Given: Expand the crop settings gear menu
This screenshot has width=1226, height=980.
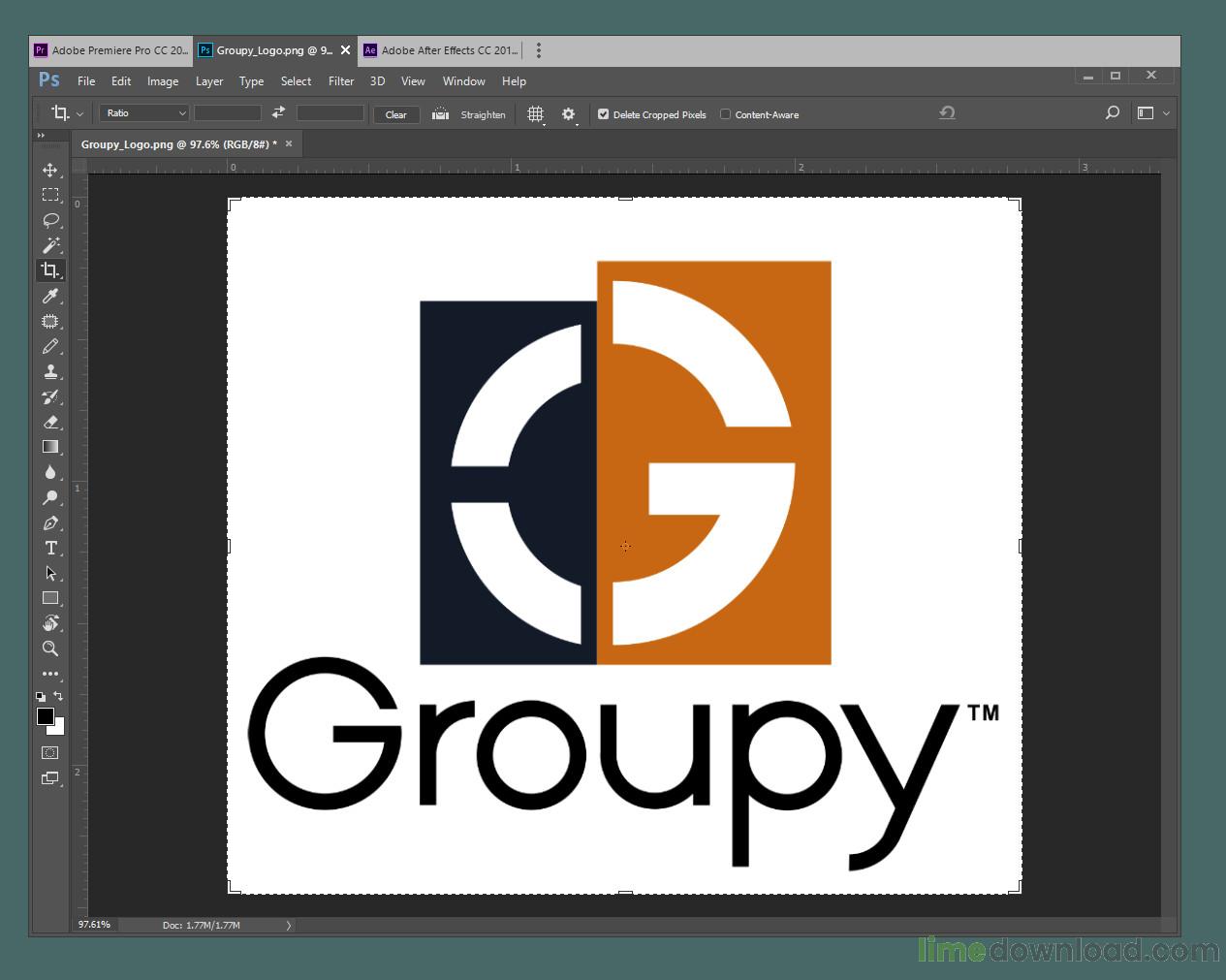Looking at the screenshot, I should click(x=569, y=114).
